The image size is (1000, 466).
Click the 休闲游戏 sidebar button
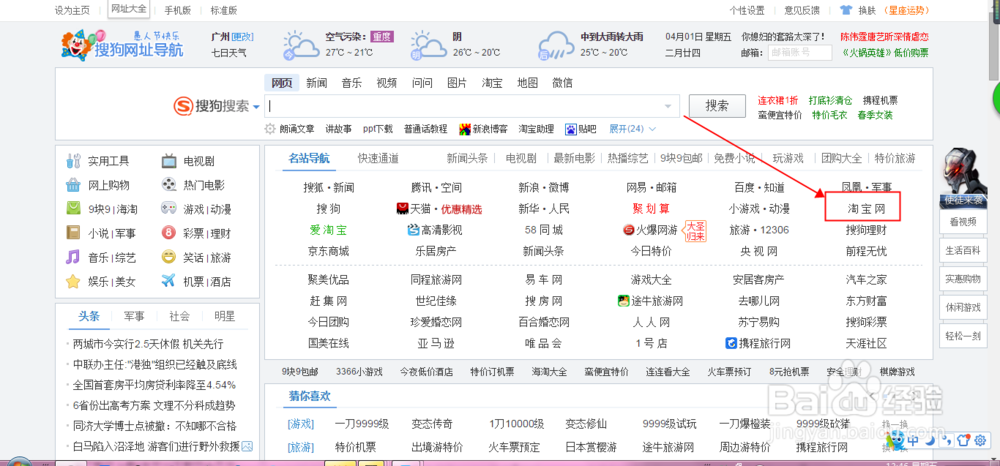[963, 307]
